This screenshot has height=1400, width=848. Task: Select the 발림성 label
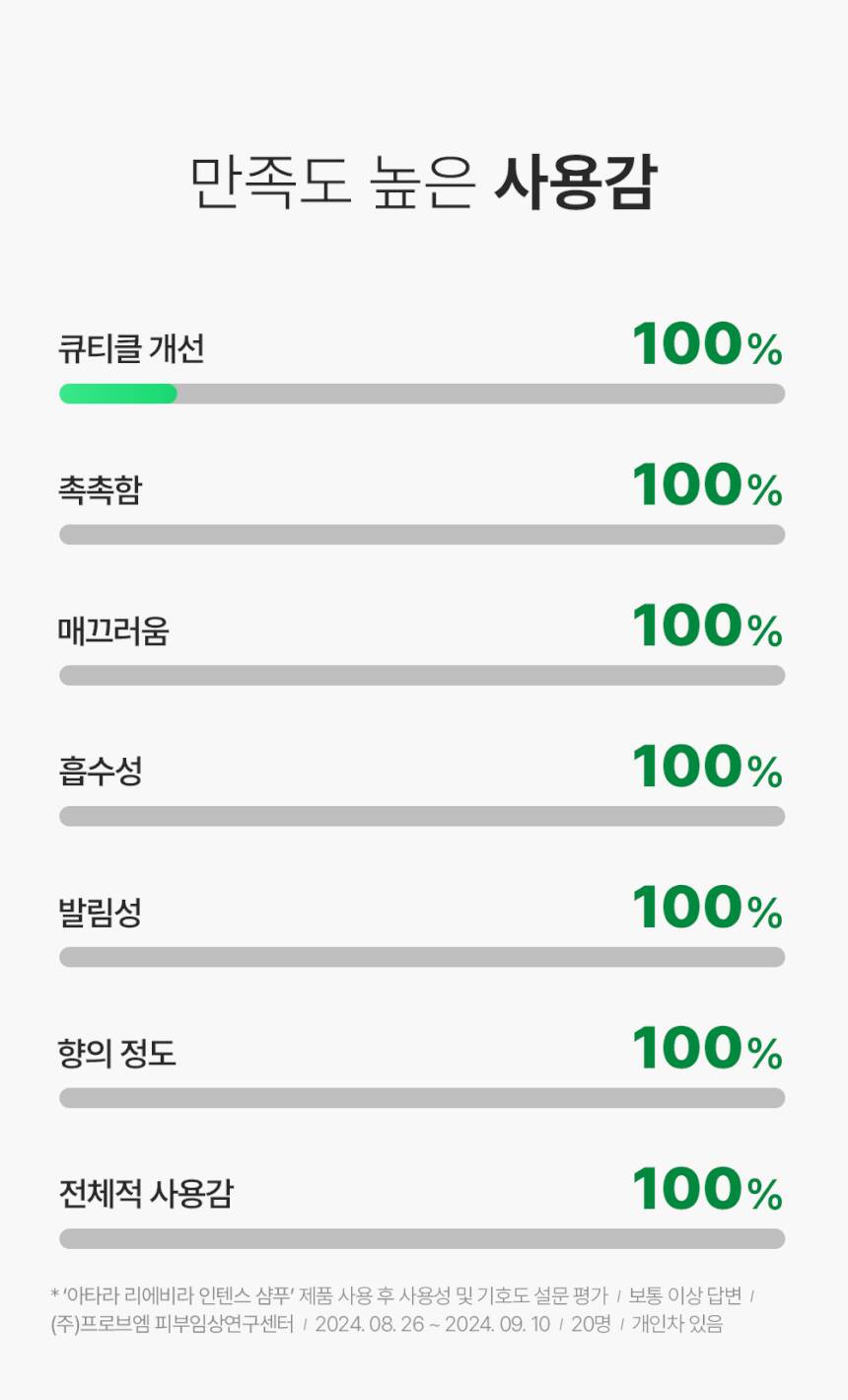101,913
